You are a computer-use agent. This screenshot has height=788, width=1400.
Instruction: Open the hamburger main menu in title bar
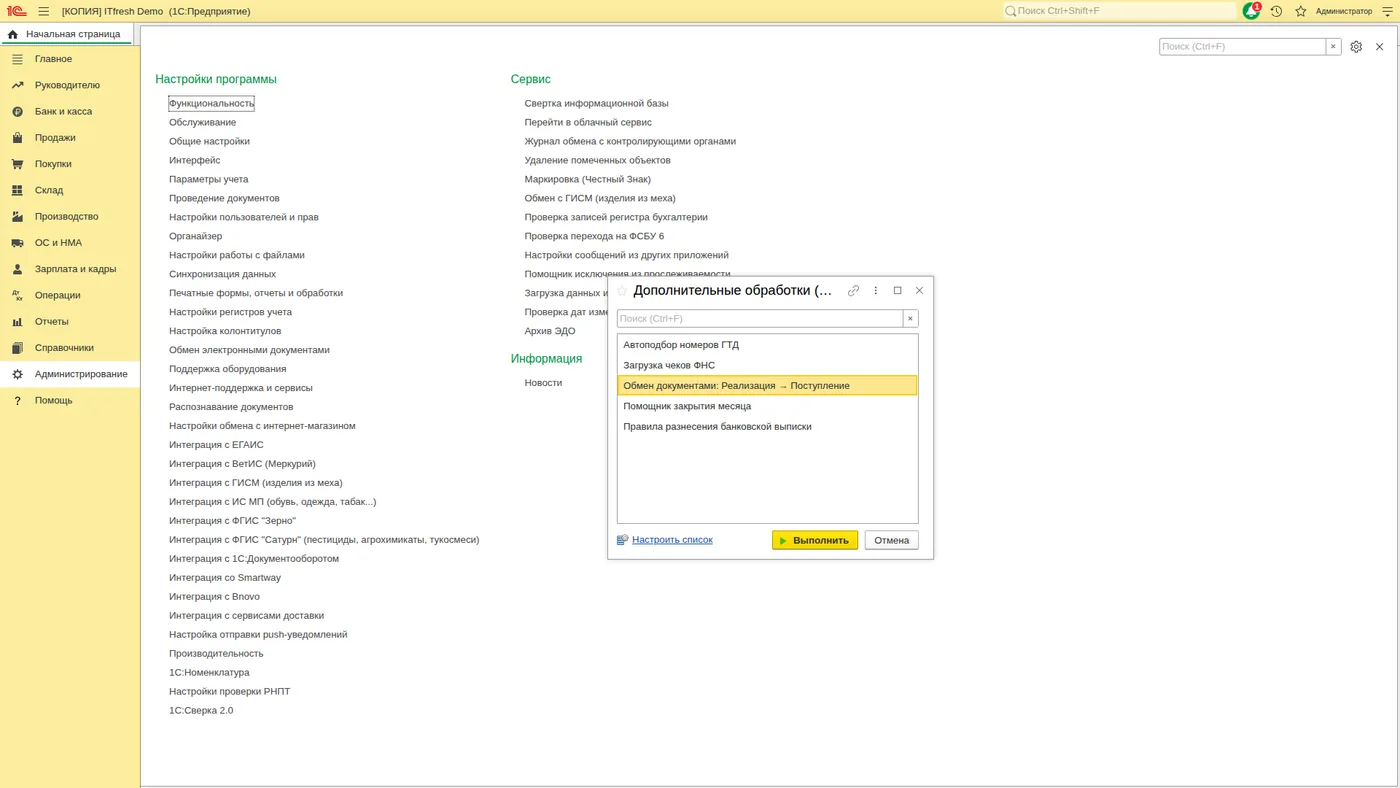tap(44, 11)
